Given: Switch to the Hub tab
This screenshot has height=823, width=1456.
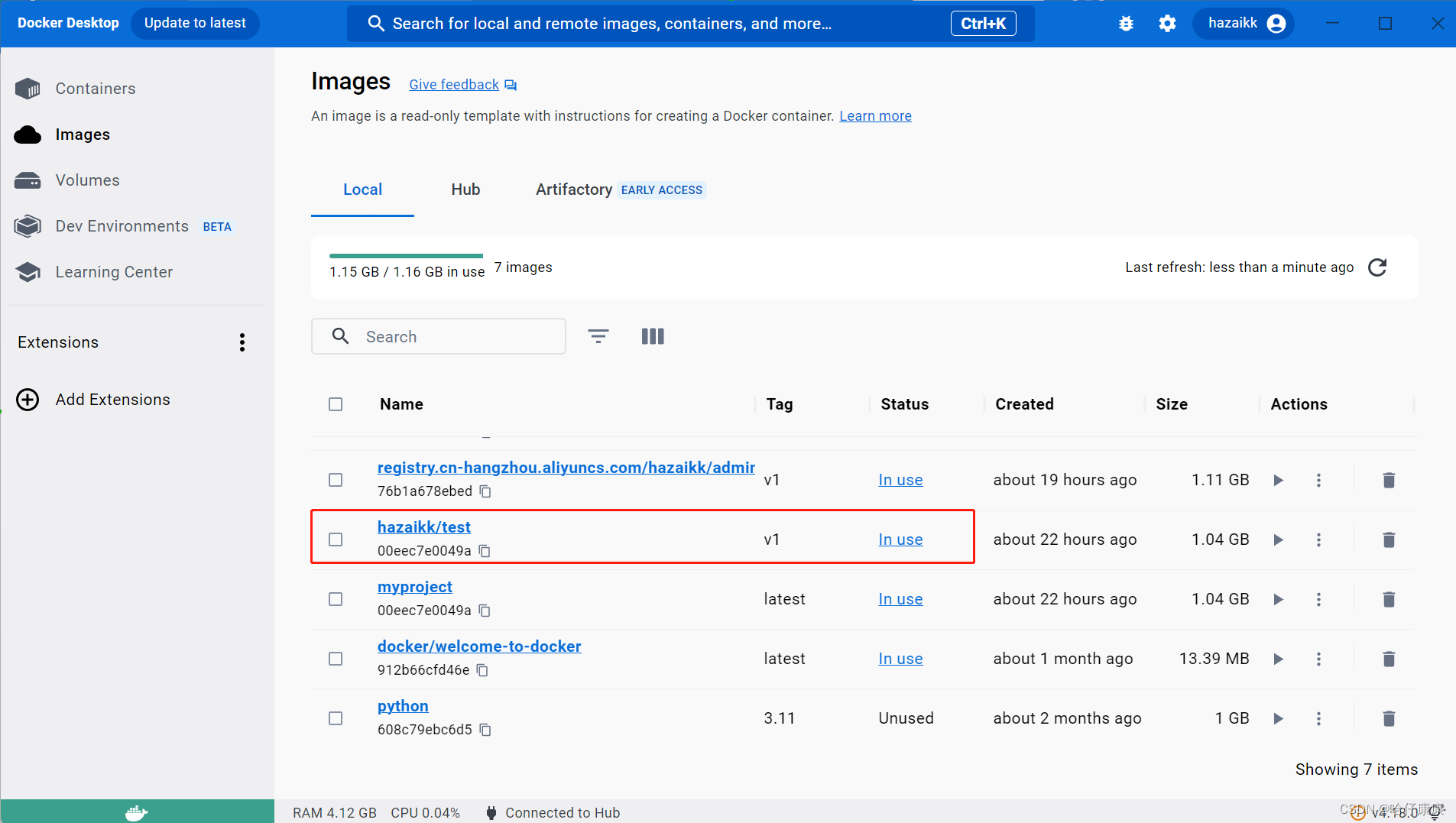Looking at the screenshot, I should tap(465, 190).
